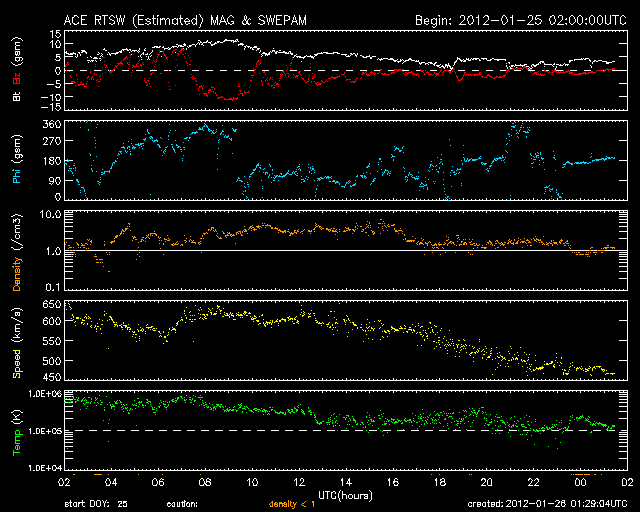This screenshot has height=512, width=640.
Task: Click the "-10" tick on the Bt Bz axis
Action: (x=51, y=97)
